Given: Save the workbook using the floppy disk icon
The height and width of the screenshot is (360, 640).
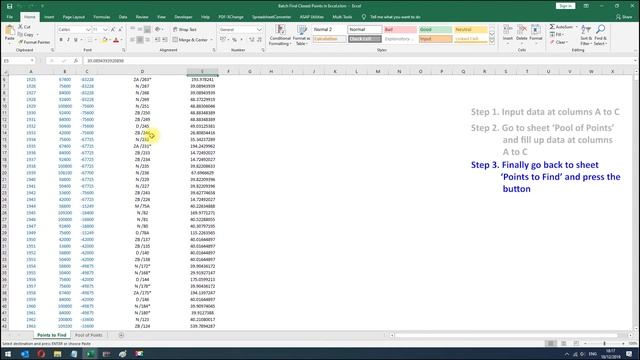Looking at the screenshot, I should [x=9, y=6].
